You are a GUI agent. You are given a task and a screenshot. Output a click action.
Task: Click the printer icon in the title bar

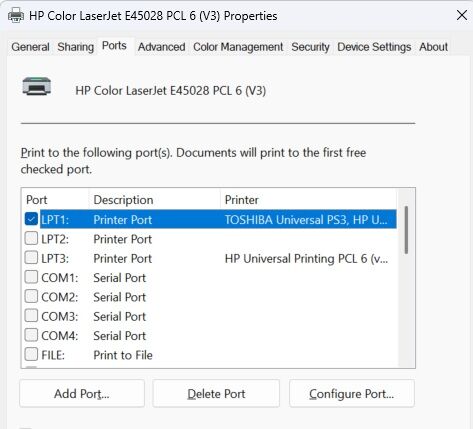tap(16, 16)
